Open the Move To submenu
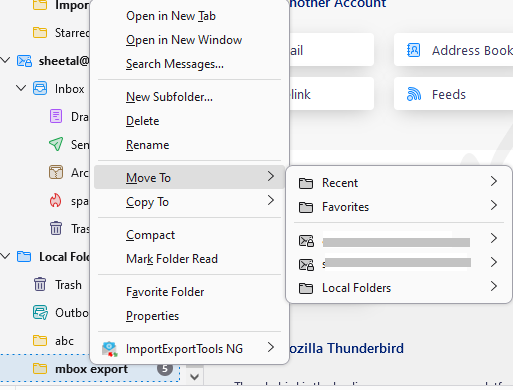This screenshot has height=390, width=513. click(x=189, y=177)
